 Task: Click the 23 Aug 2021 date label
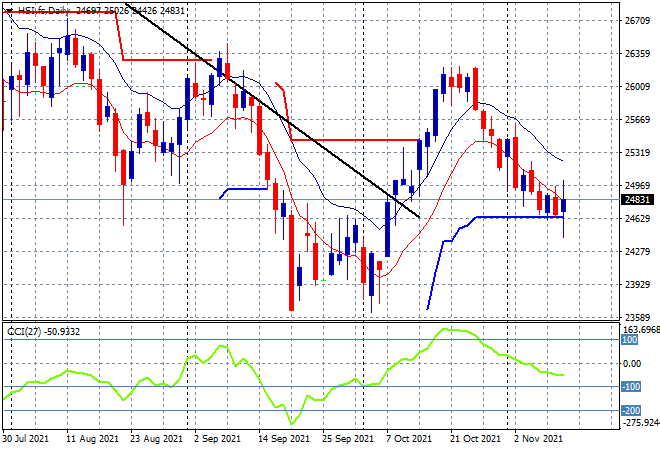[157, 439]
